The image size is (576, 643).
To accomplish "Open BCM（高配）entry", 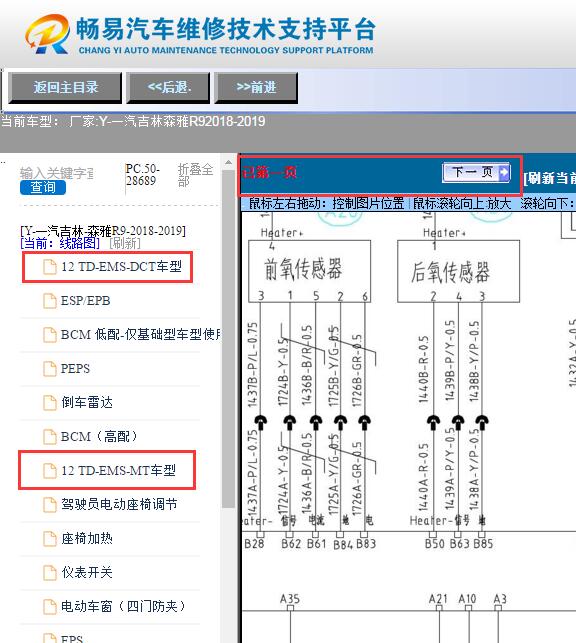I will coord(99,436).
